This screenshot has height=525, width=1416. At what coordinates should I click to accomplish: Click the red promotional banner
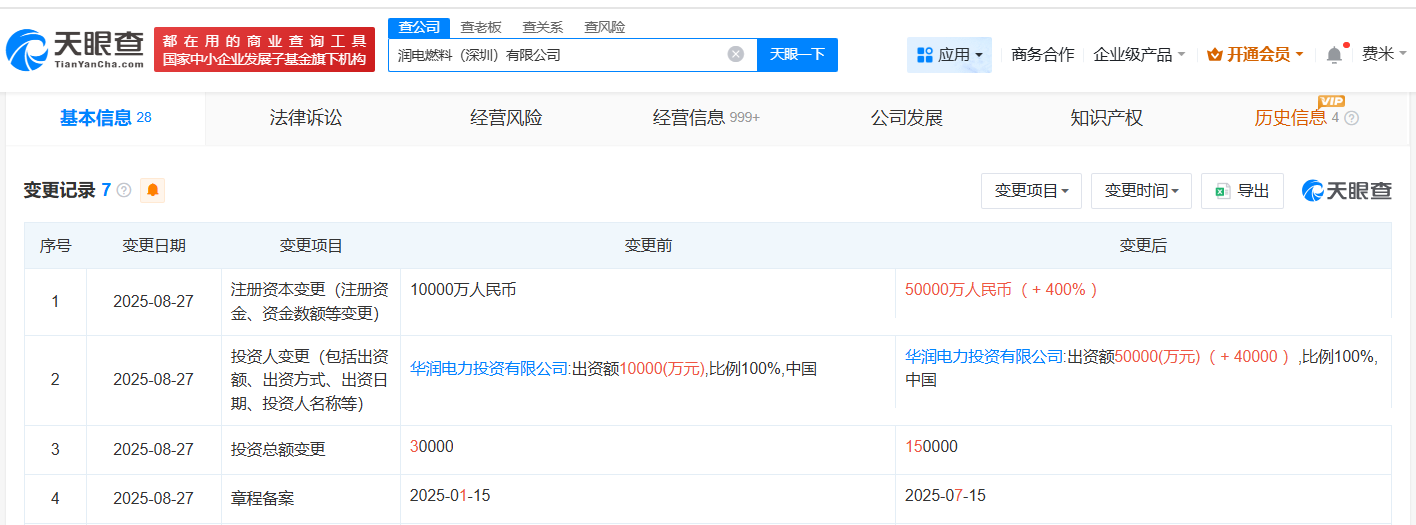pos(264,49)
